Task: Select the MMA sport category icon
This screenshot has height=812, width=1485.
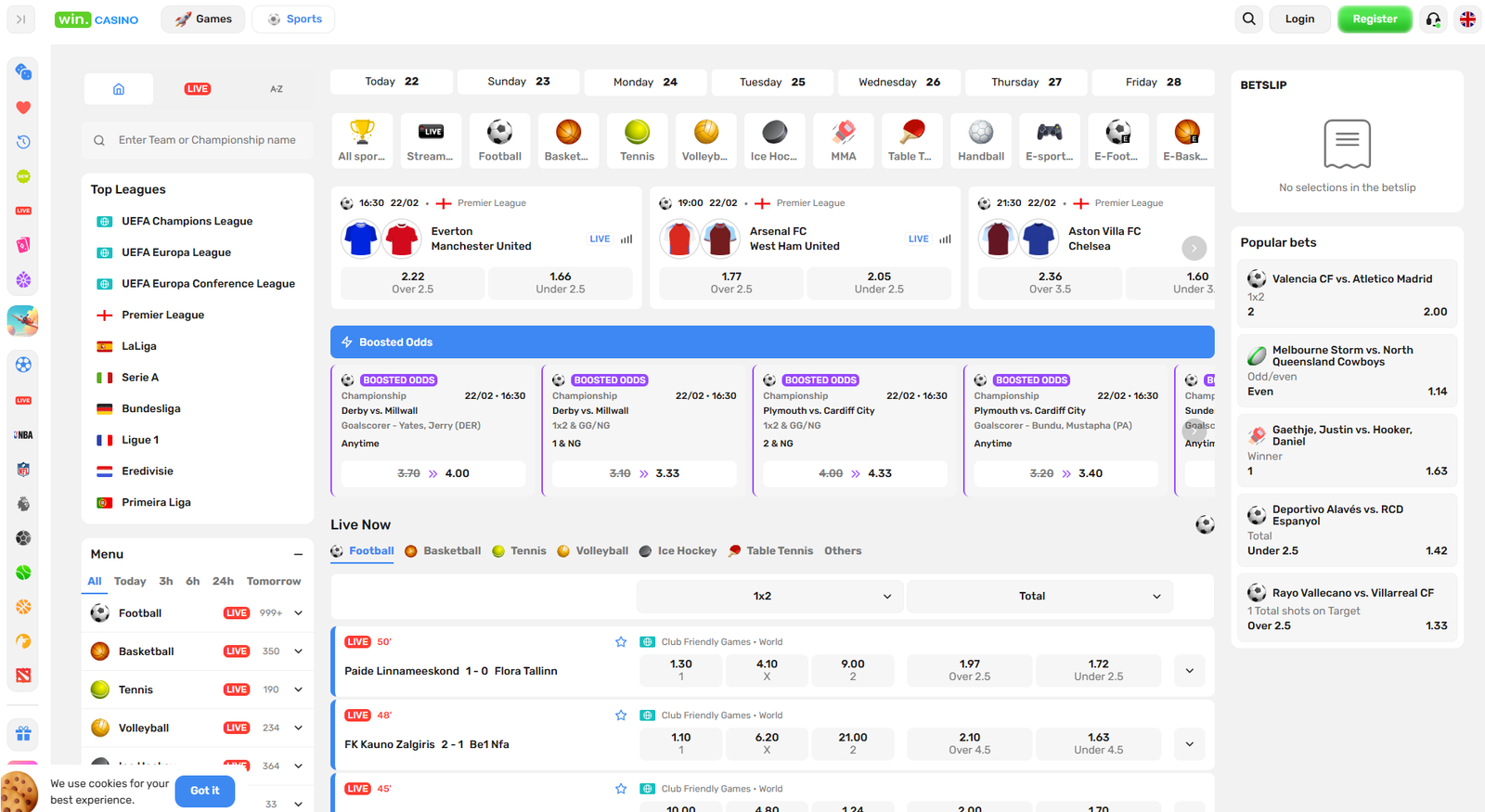Action: [x=843, y=141]
